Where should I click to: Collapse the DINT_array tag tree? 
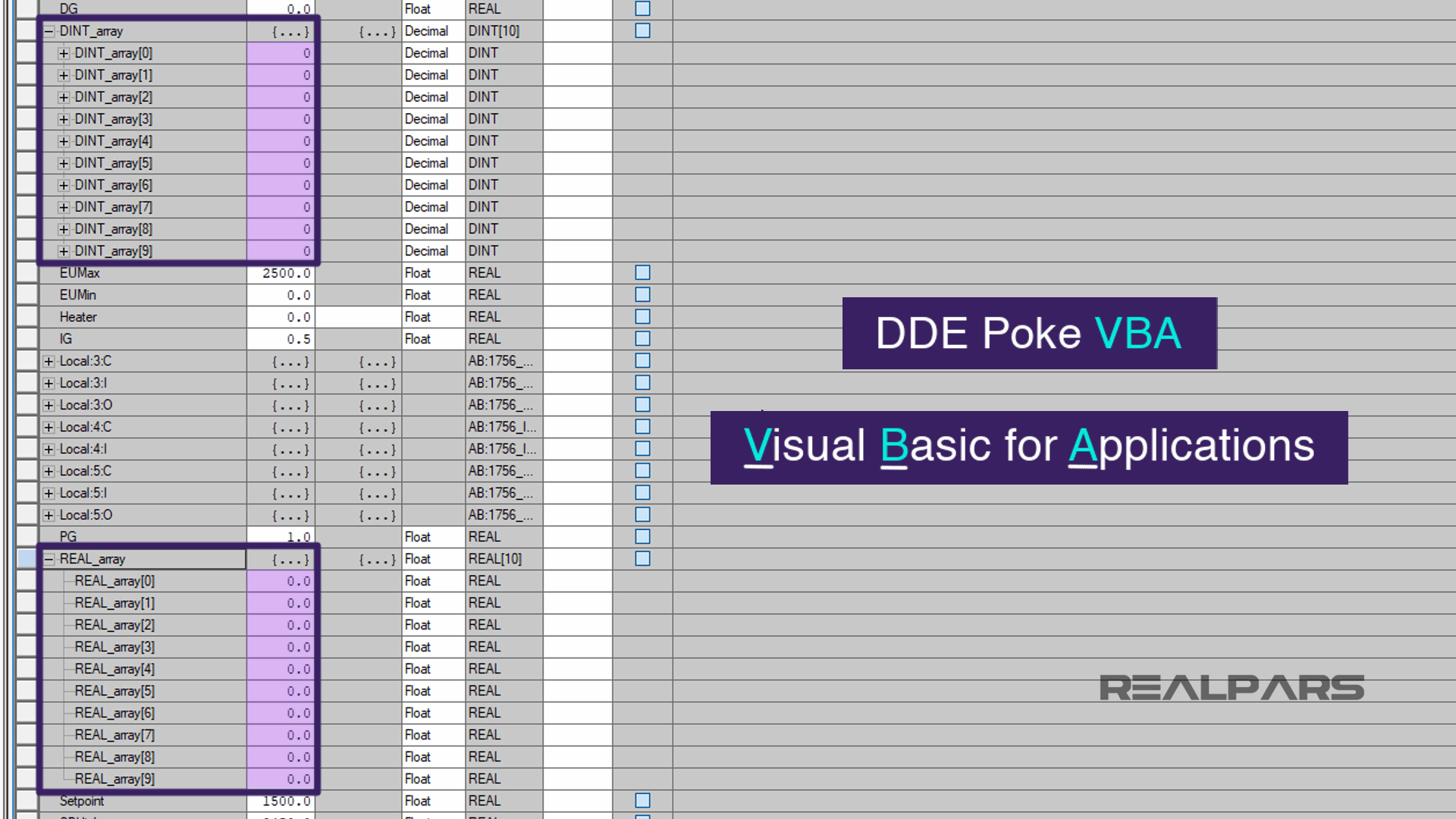48,31
